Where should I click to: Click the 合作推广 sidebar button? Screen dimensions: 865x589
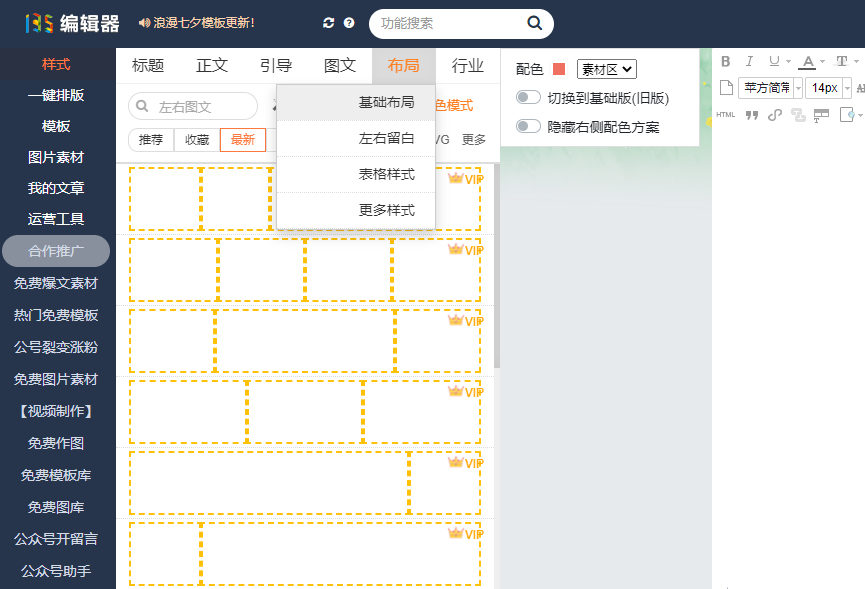(x=56, y=251)
